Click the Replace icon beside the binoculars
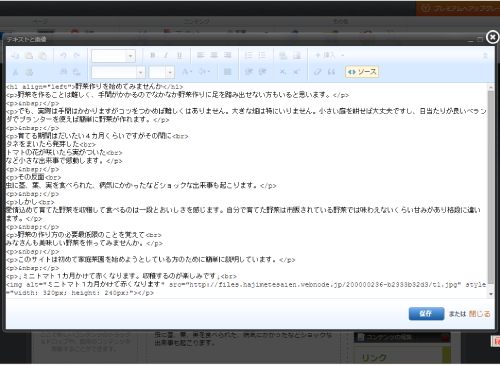Image resolution: width=500 pixels, height=365 pixels. [77, 72]
